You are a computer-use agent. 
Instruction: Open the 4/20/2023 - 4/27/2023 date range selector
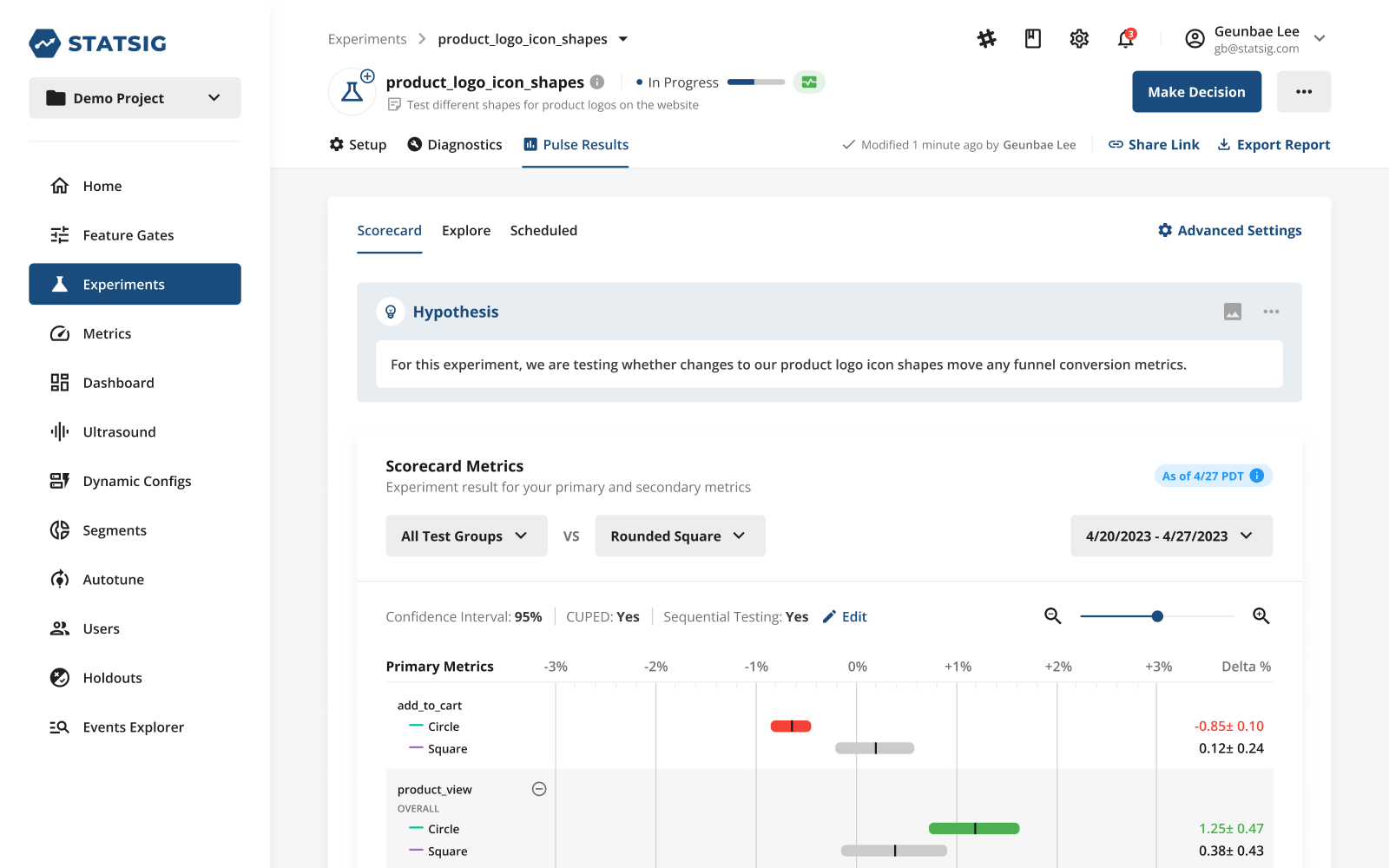coord(1171,536)
